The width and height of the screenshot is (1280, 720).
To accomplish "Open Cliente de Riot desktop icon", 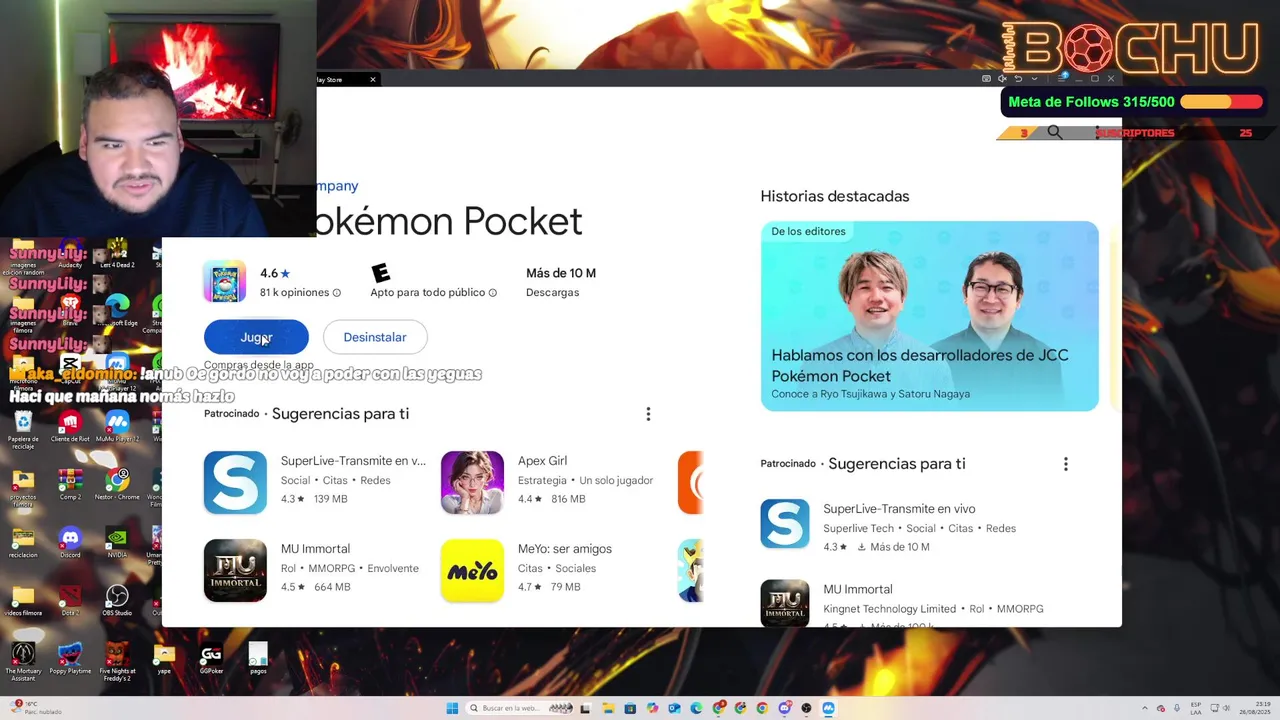I will [70, 426].
